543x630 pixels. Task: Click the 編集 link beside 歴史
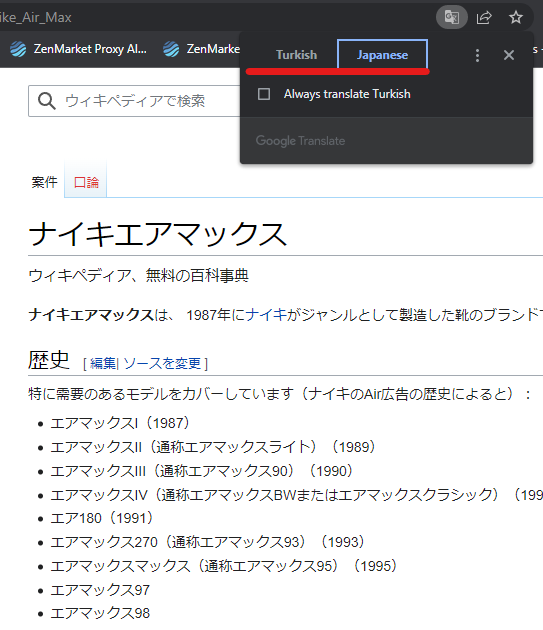pos(103,363)
